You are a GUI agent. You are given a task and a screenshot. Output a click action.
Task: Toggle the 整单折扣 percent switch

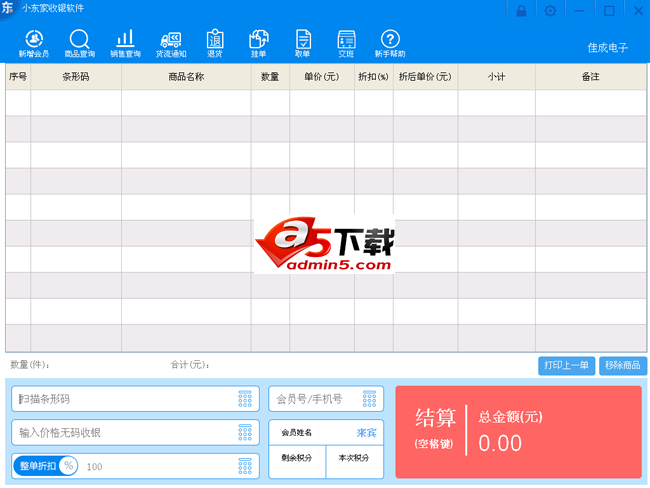pyautogui.click(x=45, y=466)
